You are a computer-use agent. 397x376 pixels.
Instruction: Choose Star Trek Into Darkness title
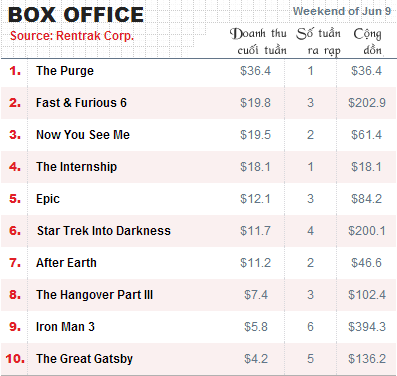pos(104,231)
